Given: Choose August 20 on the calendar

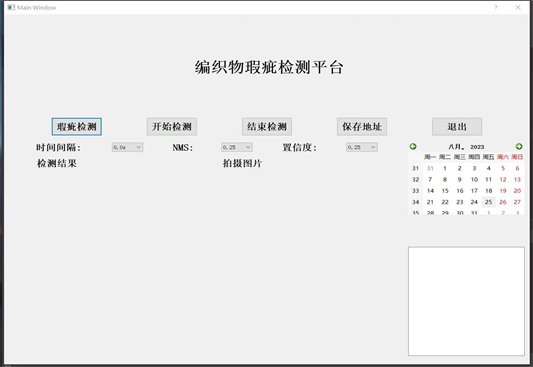Looking at the screenshot, I should click(x=517, y=191).
